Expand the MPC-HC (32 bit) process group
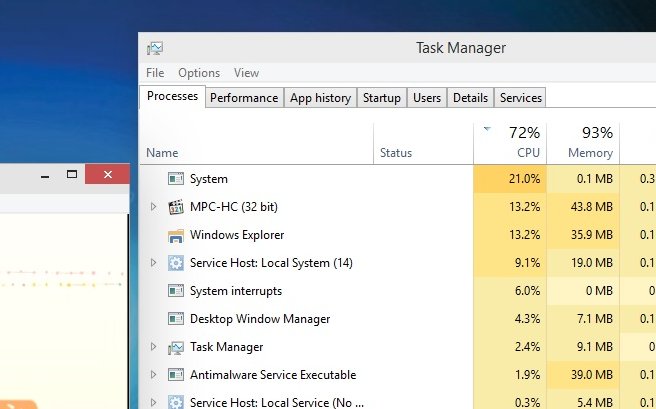Viewport: 656px width, 409px height. (x=154, y=207)
